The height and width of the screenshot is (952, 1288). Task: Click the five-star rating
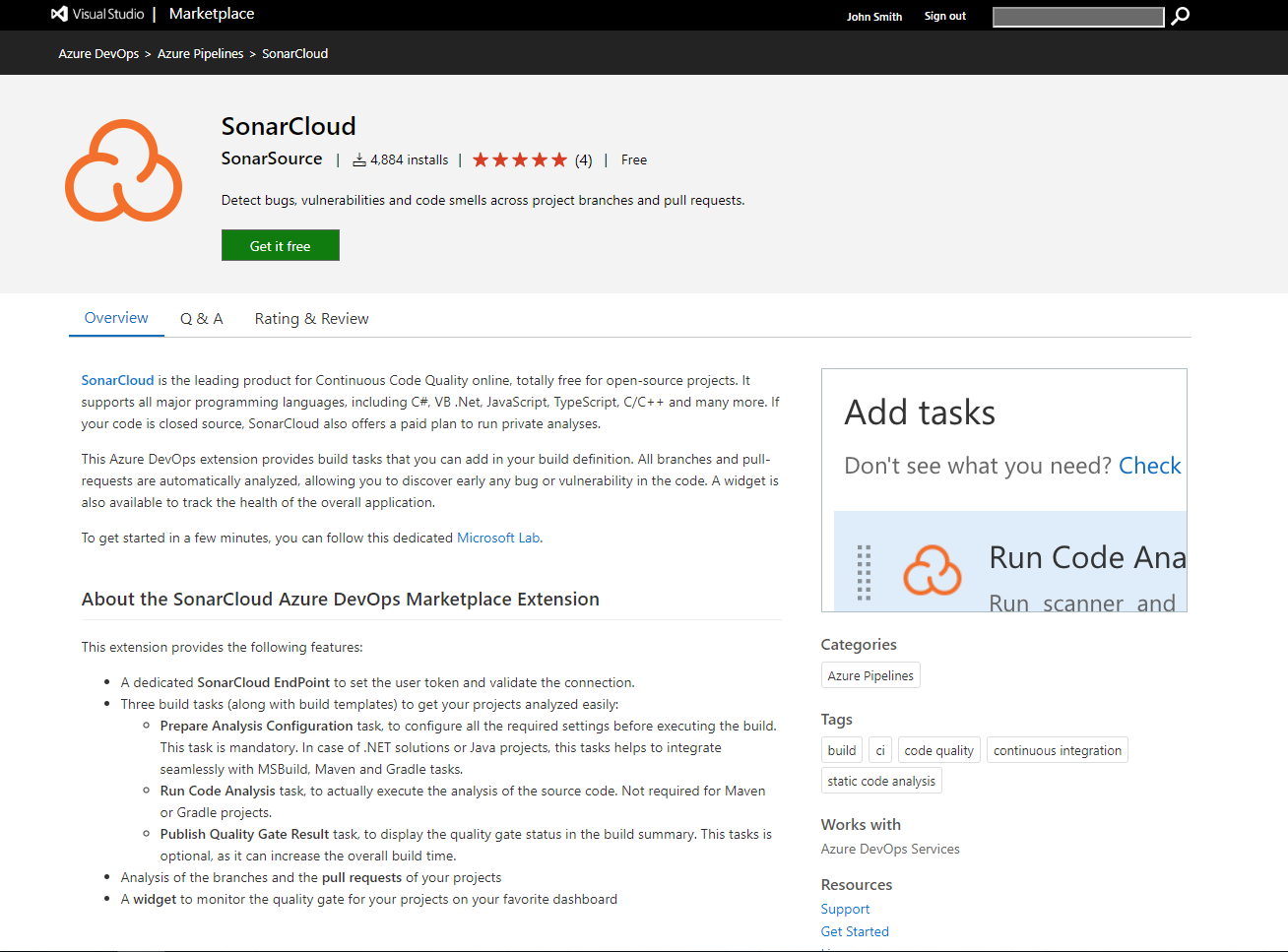(520, 159)
